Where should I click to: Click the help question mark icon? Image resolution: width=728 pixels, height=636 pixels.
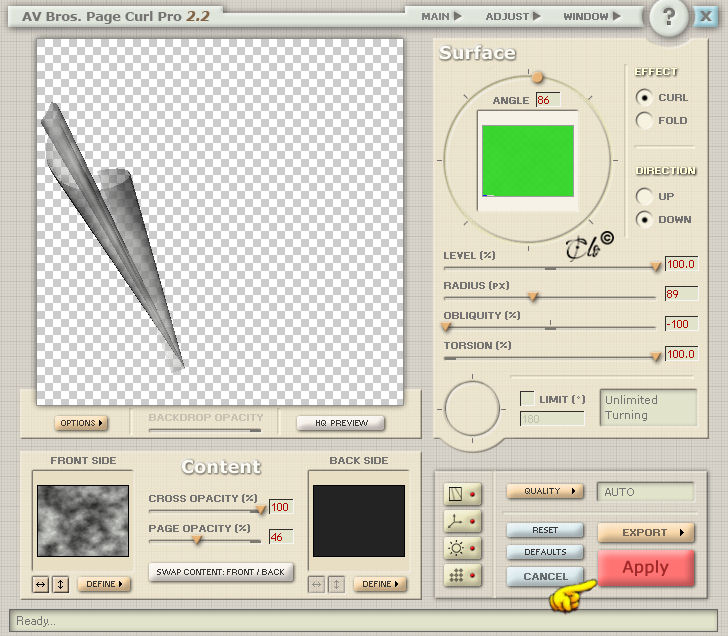pos(669,17)
